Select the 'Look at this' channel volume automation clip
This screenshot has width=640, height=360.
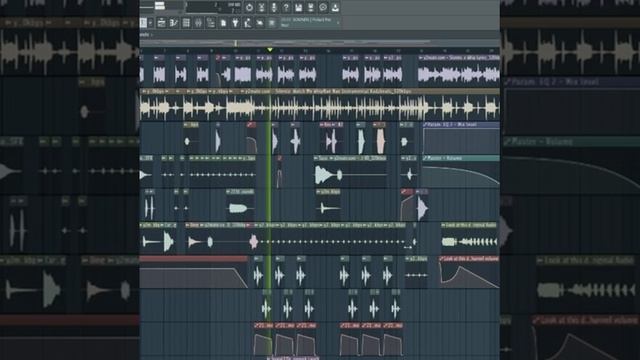(469, 272)
